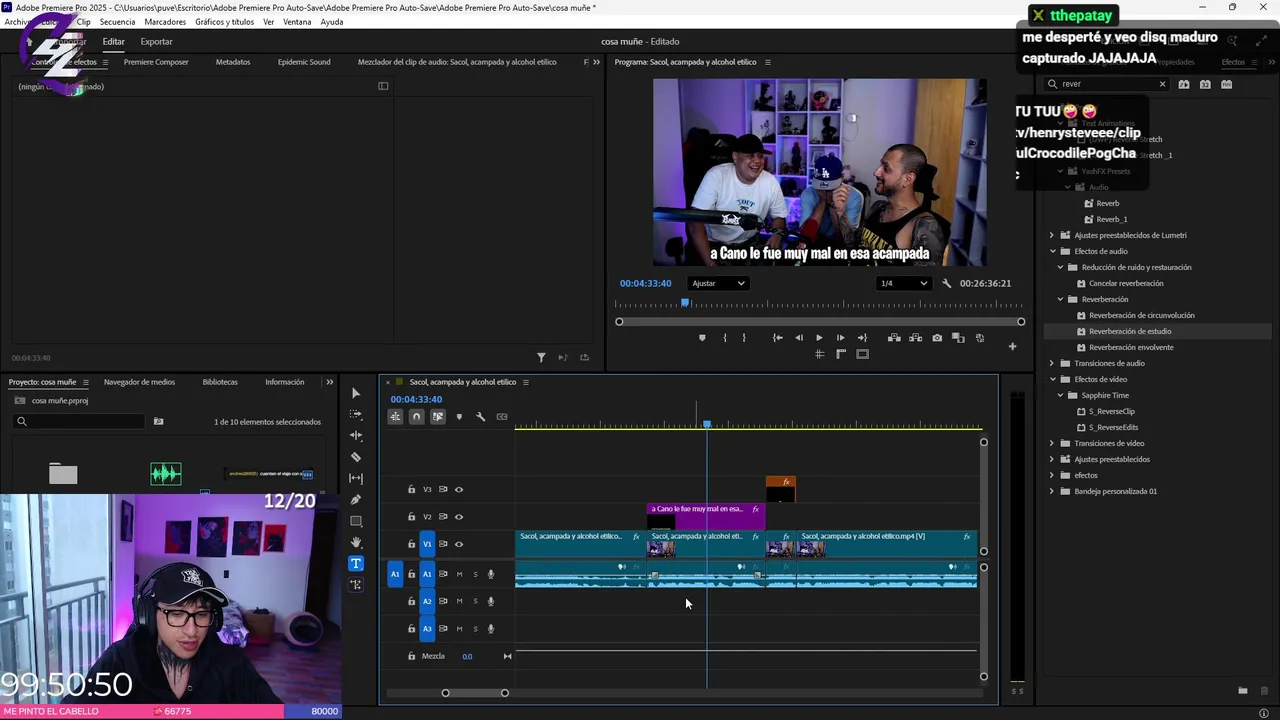This screenshot has height=720, width=1280.
Task: Step back one frame
Action: pyautogui.click(x=798, y=338)
